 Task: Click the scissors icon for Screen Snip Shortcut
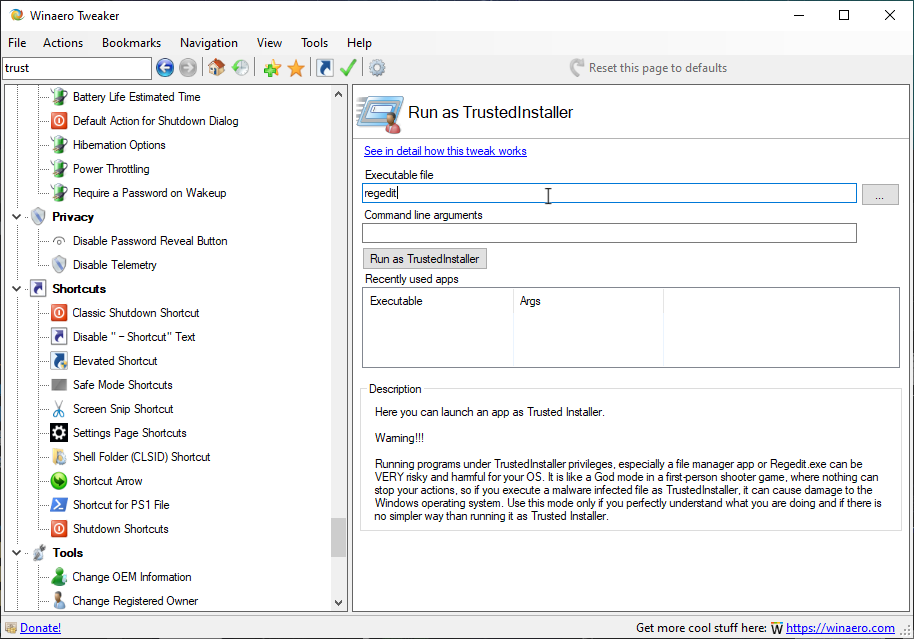[x=59, y=409]
